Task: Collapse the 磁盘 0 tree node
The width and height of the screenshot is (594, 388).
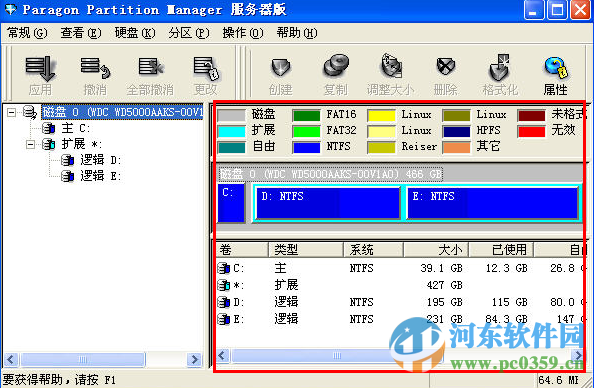Action: (12, 113)
